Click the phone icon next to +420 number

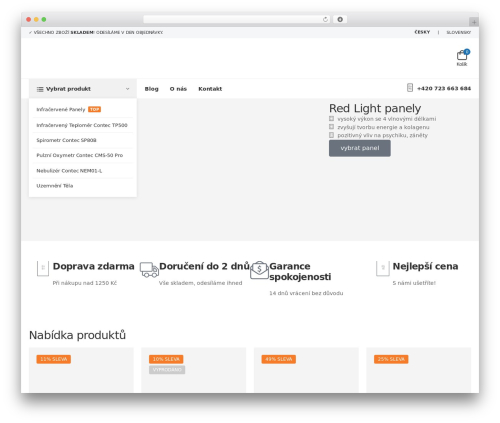coord(410,88)
